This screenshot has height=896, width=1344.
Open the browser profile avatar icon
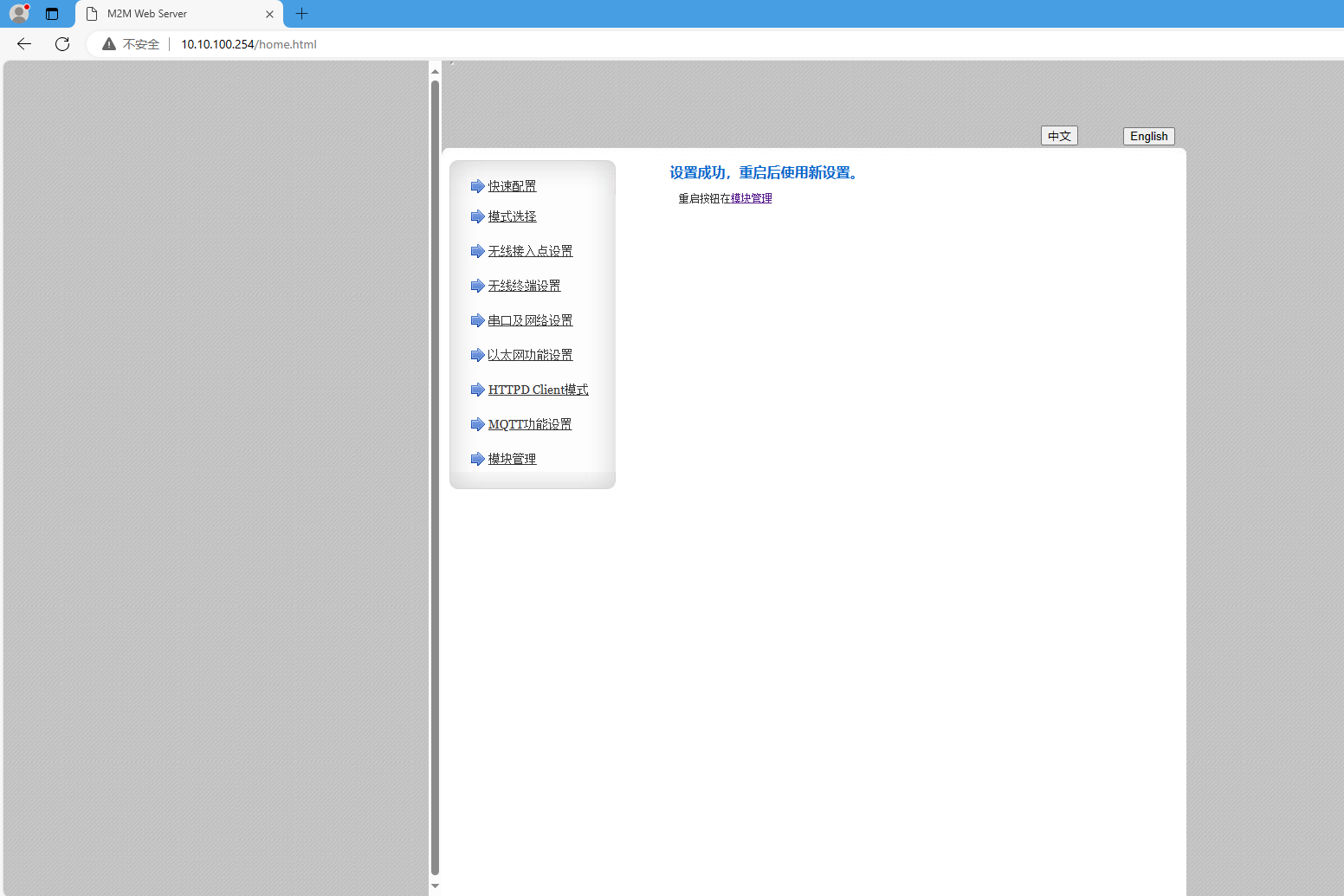[19, 14]
